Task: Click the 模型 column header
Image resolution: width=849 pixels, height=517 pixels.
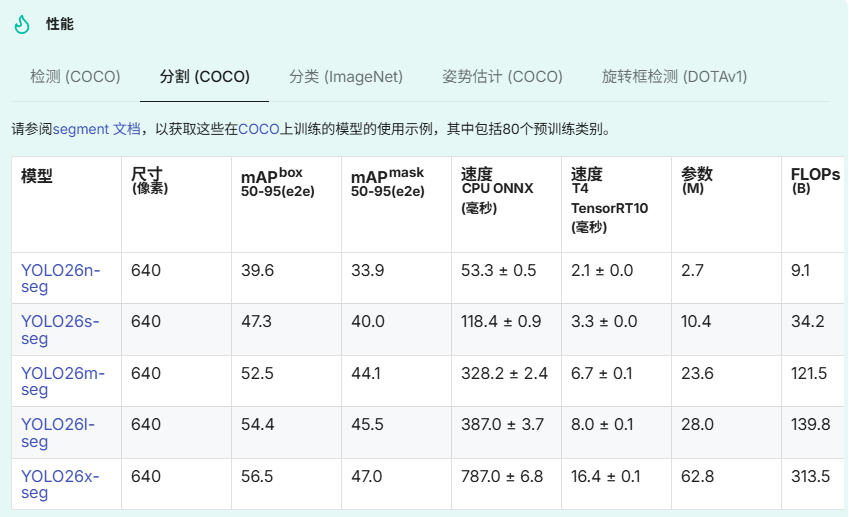Action: pos(37,176)
